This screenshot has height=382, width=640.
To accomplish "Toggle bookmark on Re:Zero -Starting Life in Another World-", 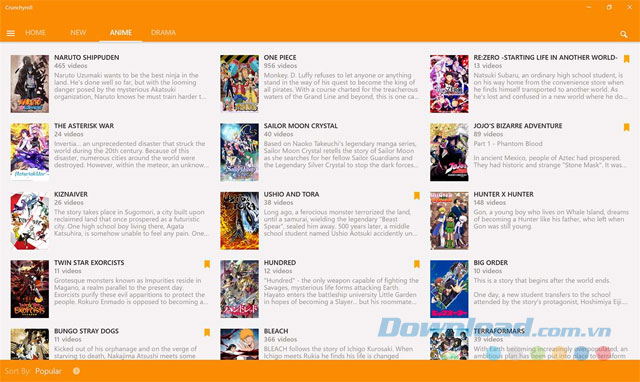I will pos(626,59).
